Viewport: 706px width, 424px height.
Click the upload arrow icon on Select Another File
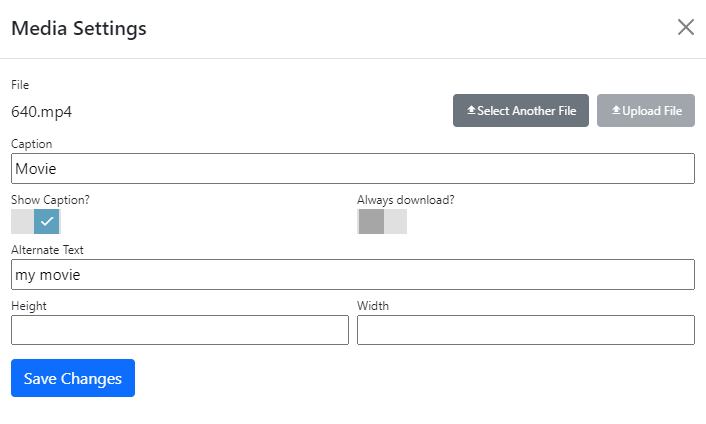[471, 111]
